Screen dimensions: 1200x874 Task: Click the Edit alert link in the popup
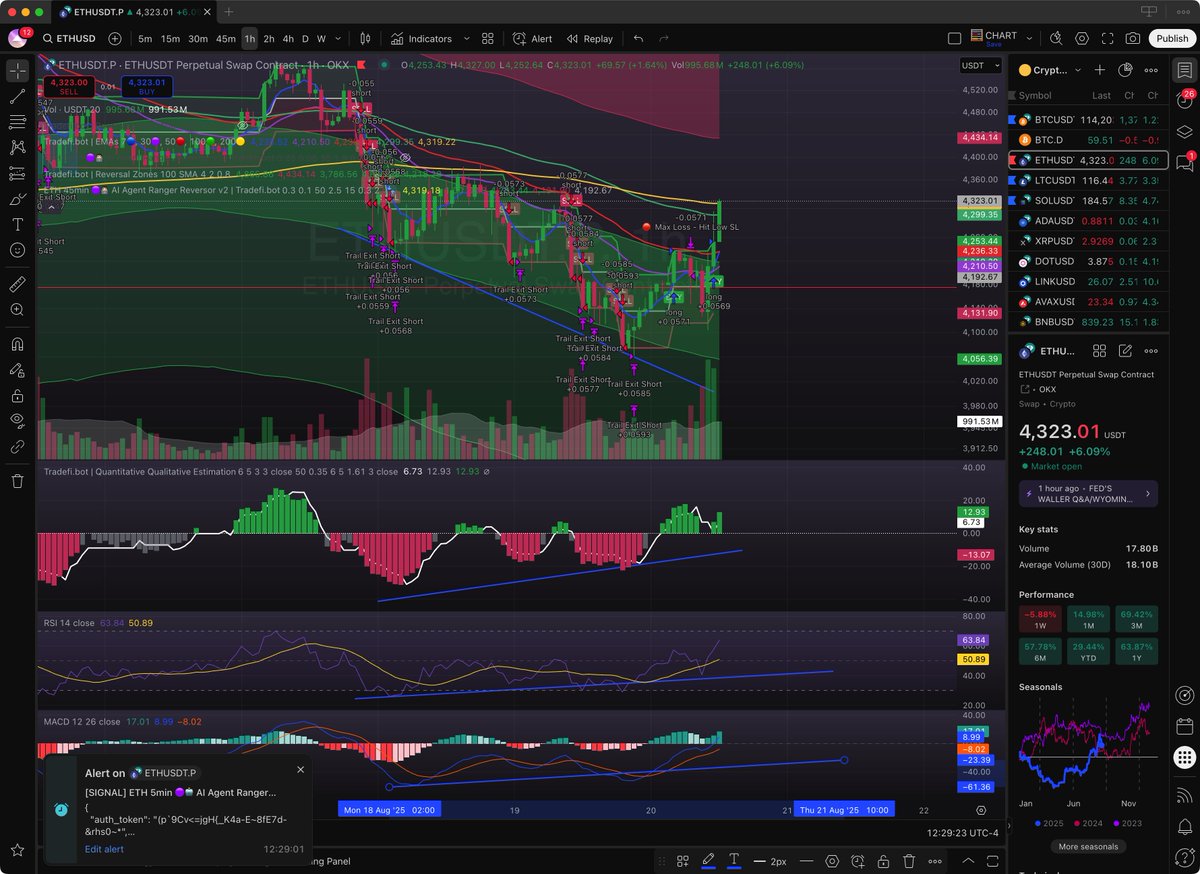coord(104,849)
